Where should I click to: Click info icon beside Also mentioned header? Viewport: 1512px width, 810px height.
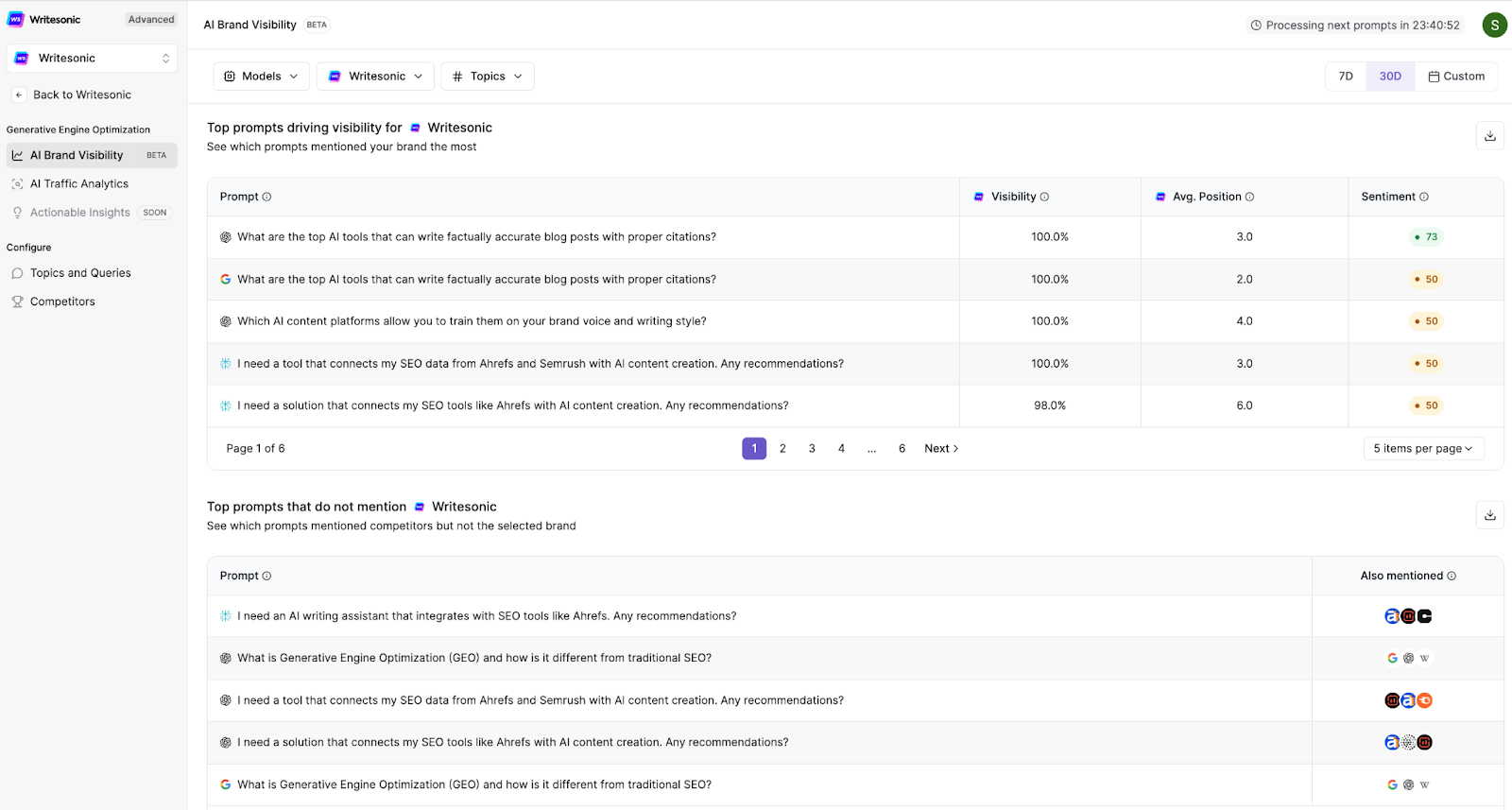pyautogui.click(x=1452, y=576)
